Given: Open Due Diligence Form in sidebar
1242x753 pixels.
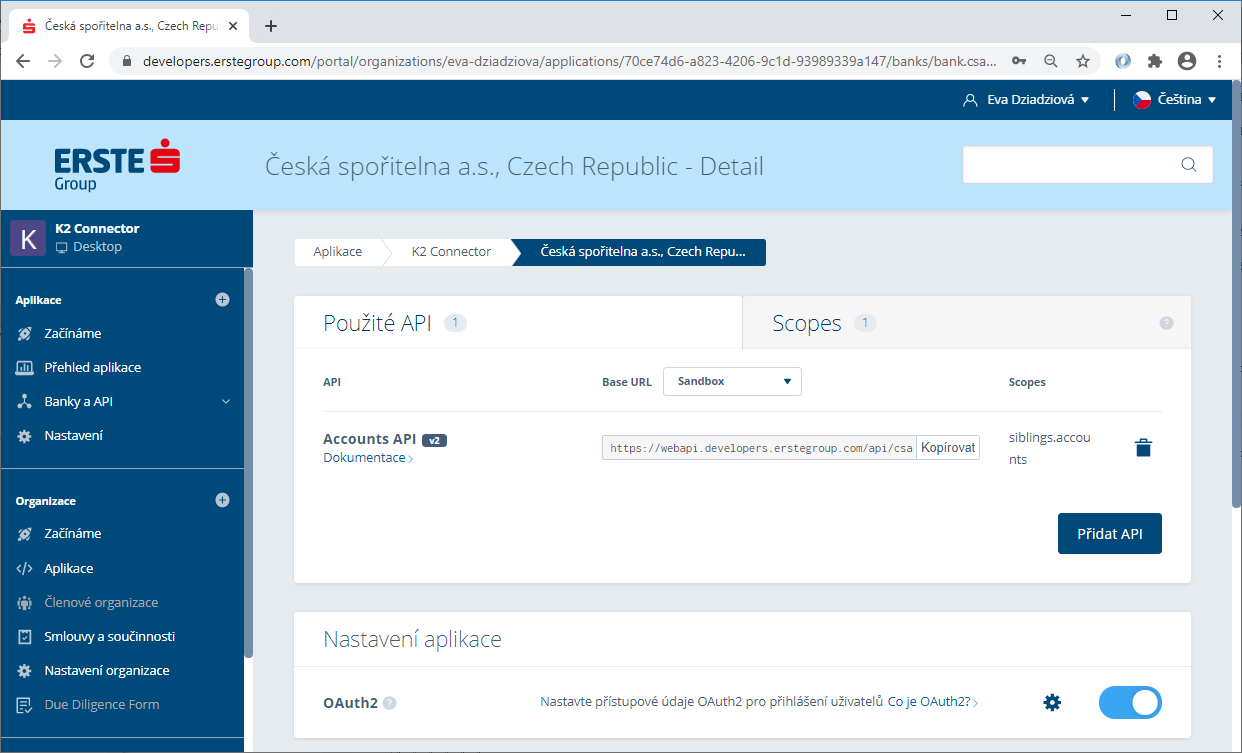Looking at the screenshot, I should (102, 704).
